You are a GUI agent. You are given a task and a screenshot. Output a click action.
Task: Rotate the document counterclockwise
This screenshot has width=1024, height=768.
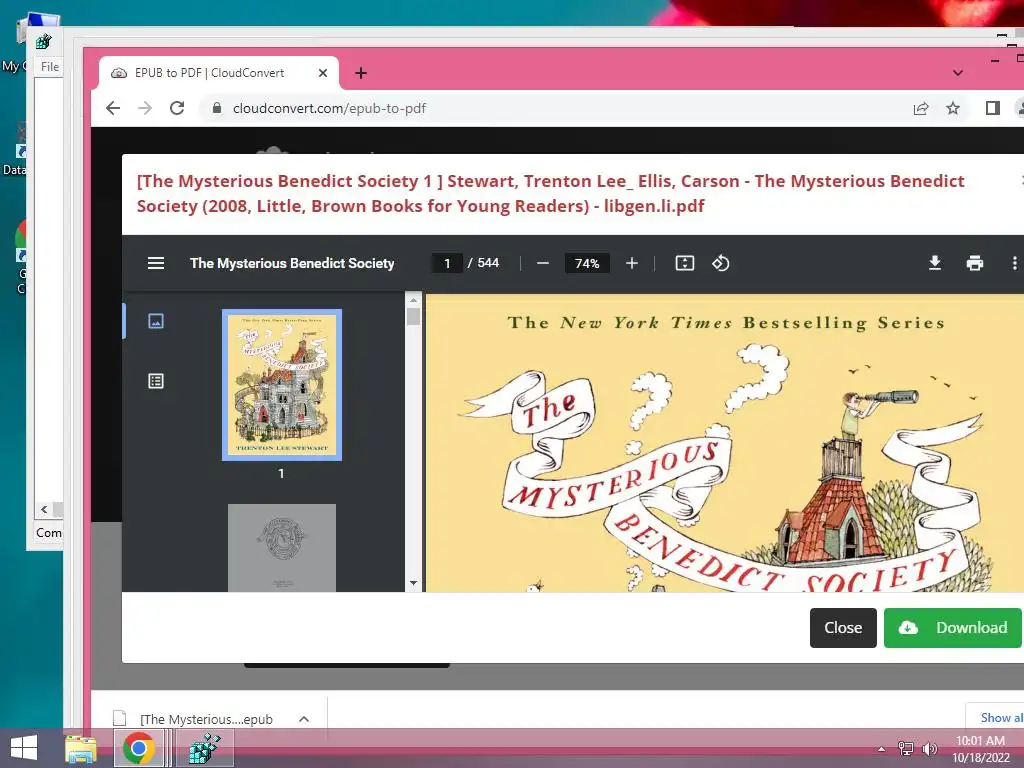[x=721, y=263]
